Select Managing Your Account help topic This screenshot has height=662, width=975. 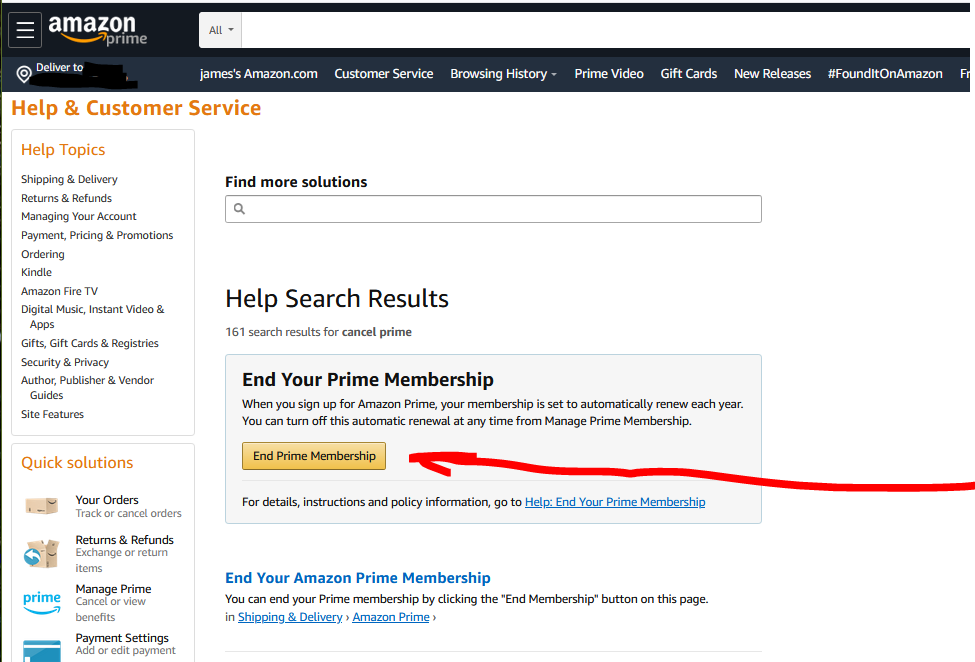point(79,216)
